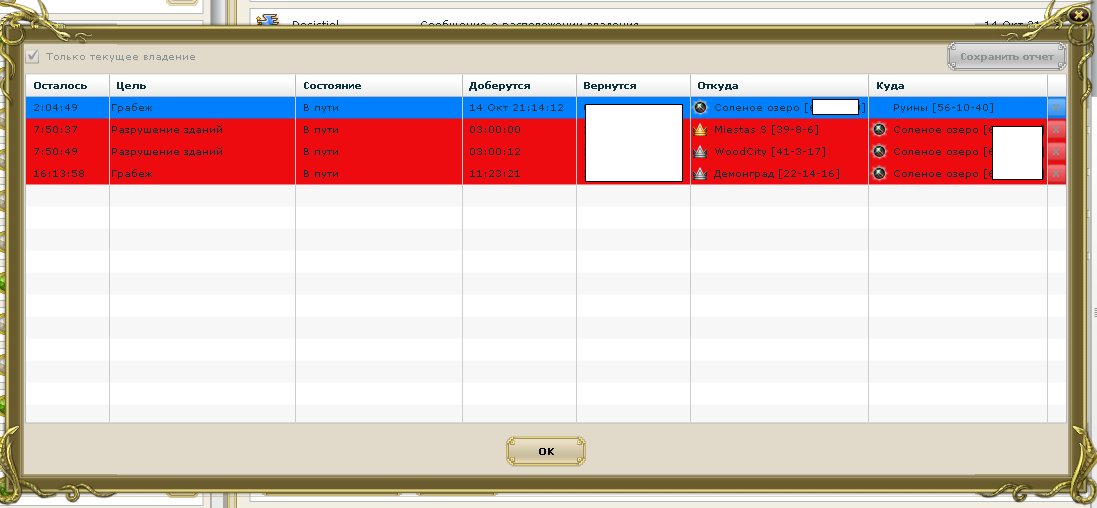Image resolution: width=1097 pixels, height=508 pixels.
Task: Cancel the Руины raid with row X
Action: coord(1056,107)
